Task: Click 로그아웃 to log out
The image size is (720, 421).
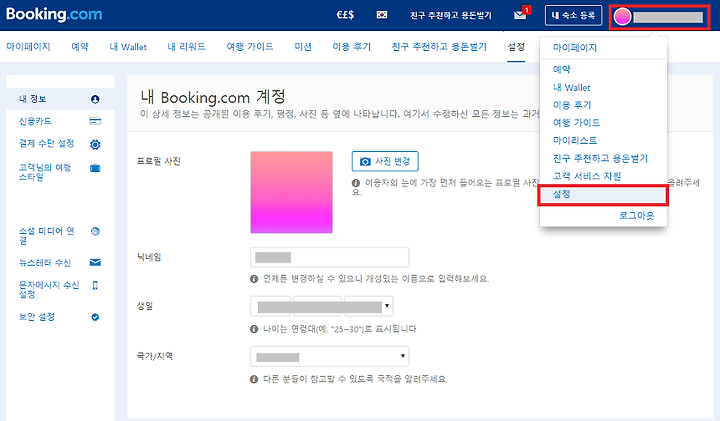Action: tap(636, 215)
